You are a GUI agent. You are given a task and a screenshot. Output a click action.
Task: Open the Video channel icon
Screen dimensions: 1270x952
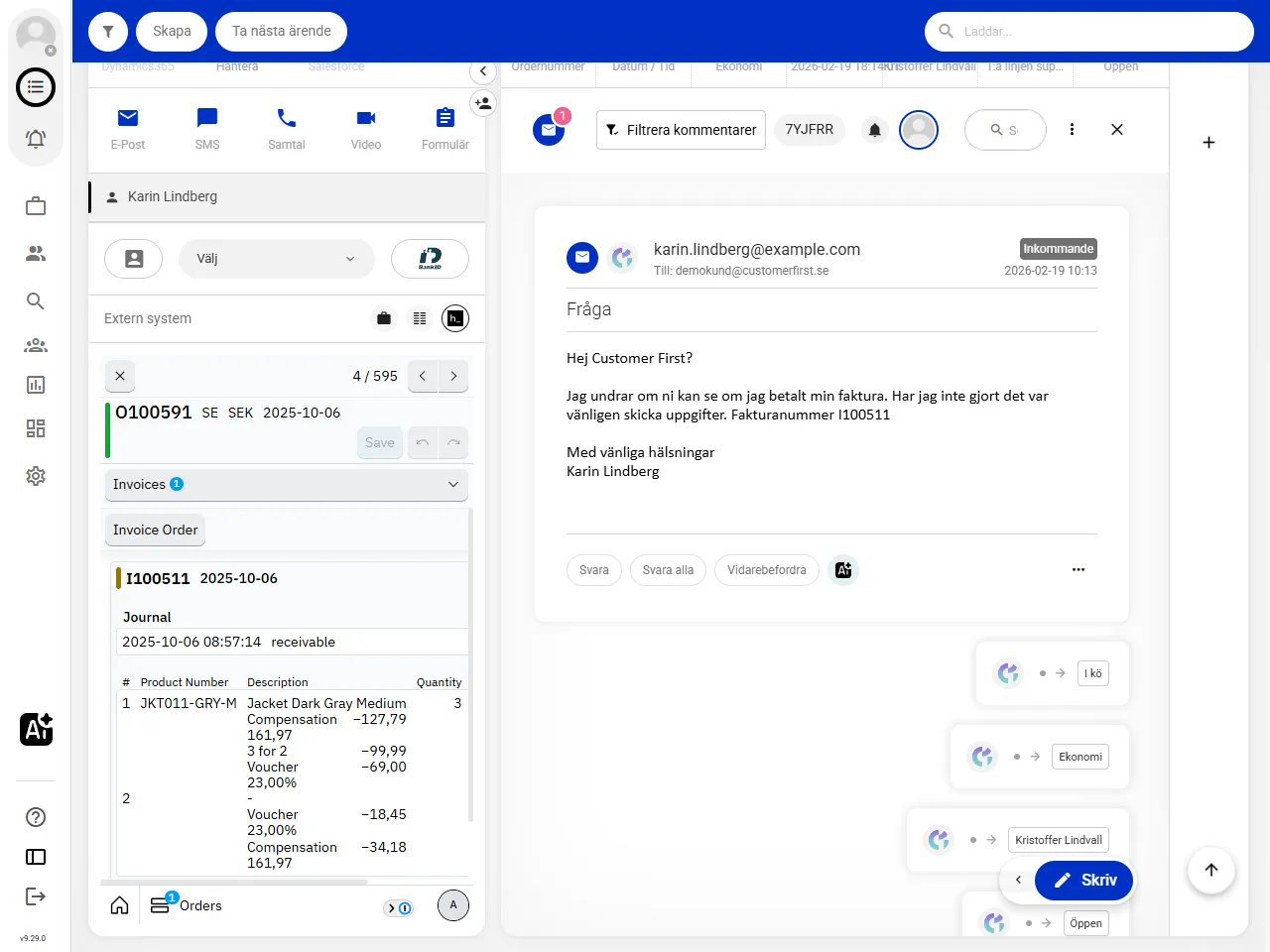365,118
